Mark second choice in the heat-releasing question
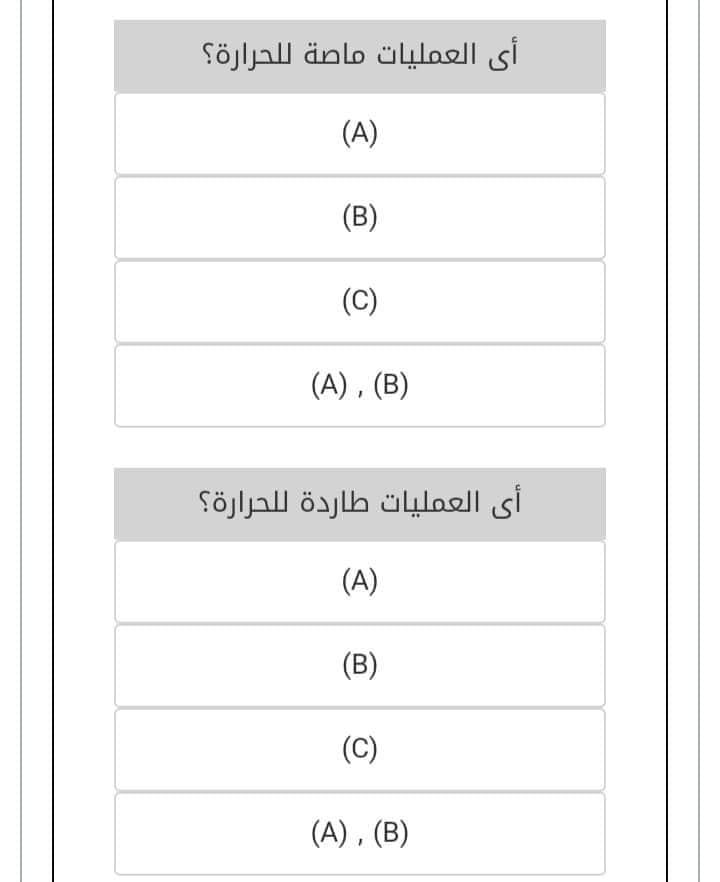The height and width of the screenshot is (882, 720). coord(359,665)
